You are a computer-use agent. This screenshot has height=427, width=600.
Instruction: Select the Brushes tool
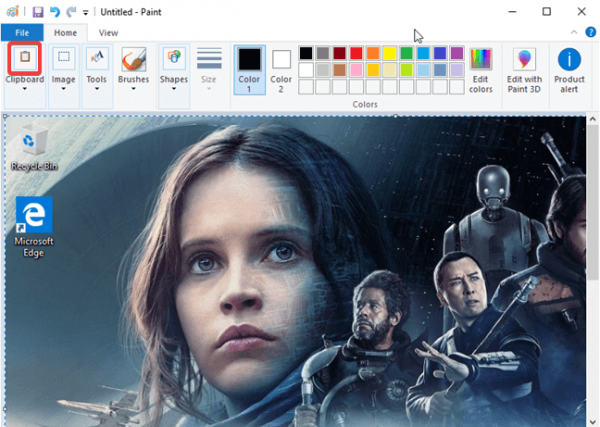134,59
